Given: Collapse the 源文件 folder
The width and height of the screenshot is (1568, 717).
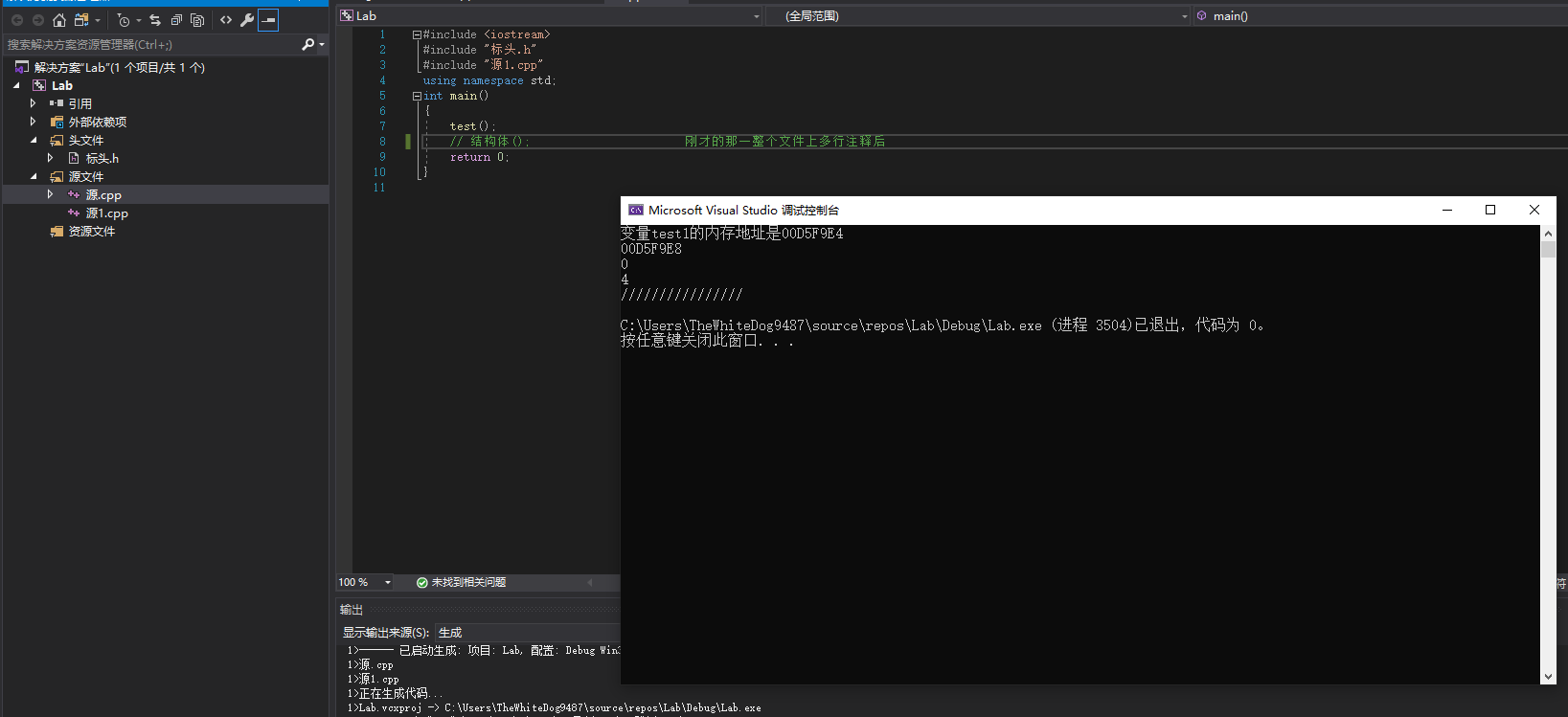Looking at the screenshot, I should pos(34,176).
